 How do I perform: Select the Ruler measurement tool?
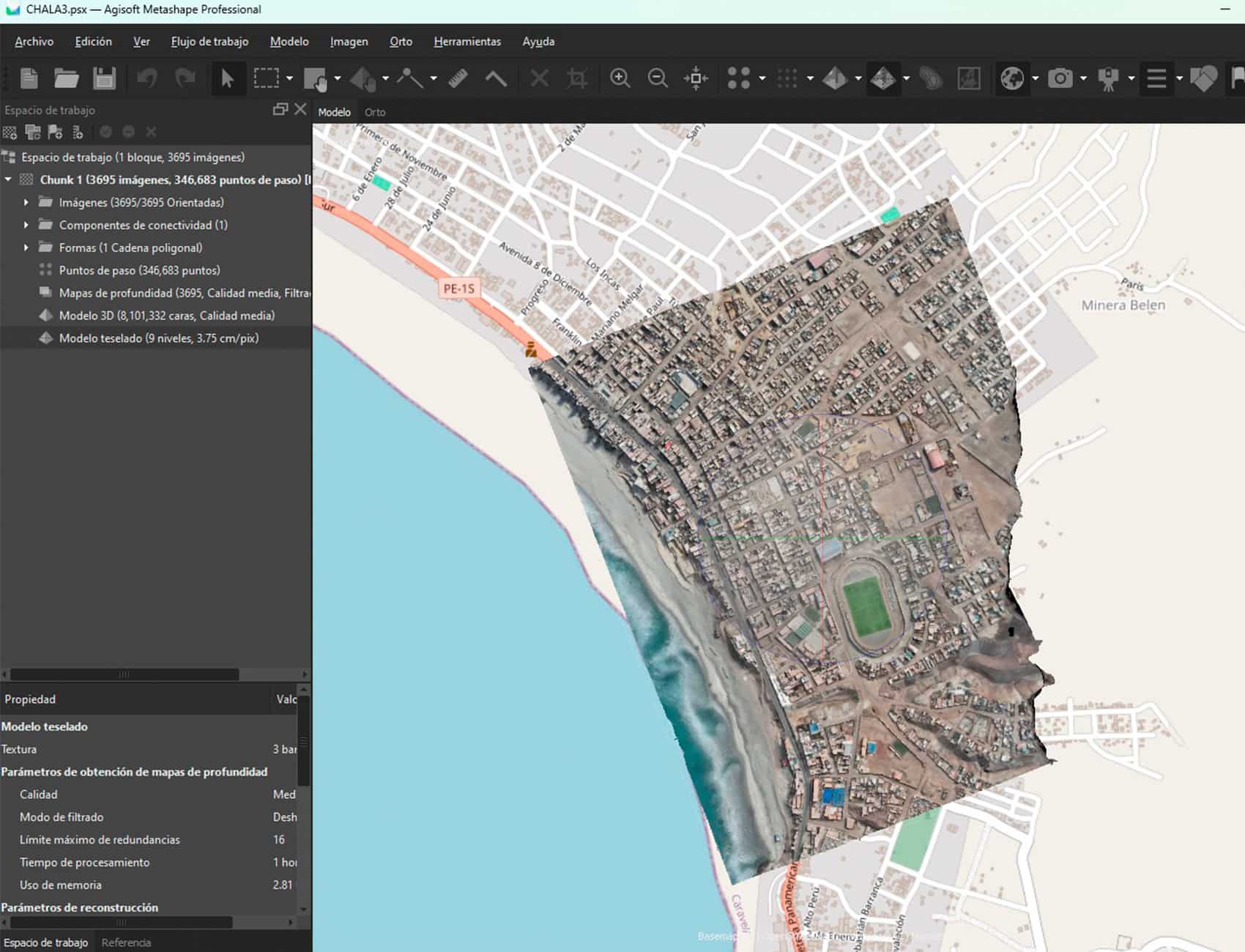coord(458,78)
